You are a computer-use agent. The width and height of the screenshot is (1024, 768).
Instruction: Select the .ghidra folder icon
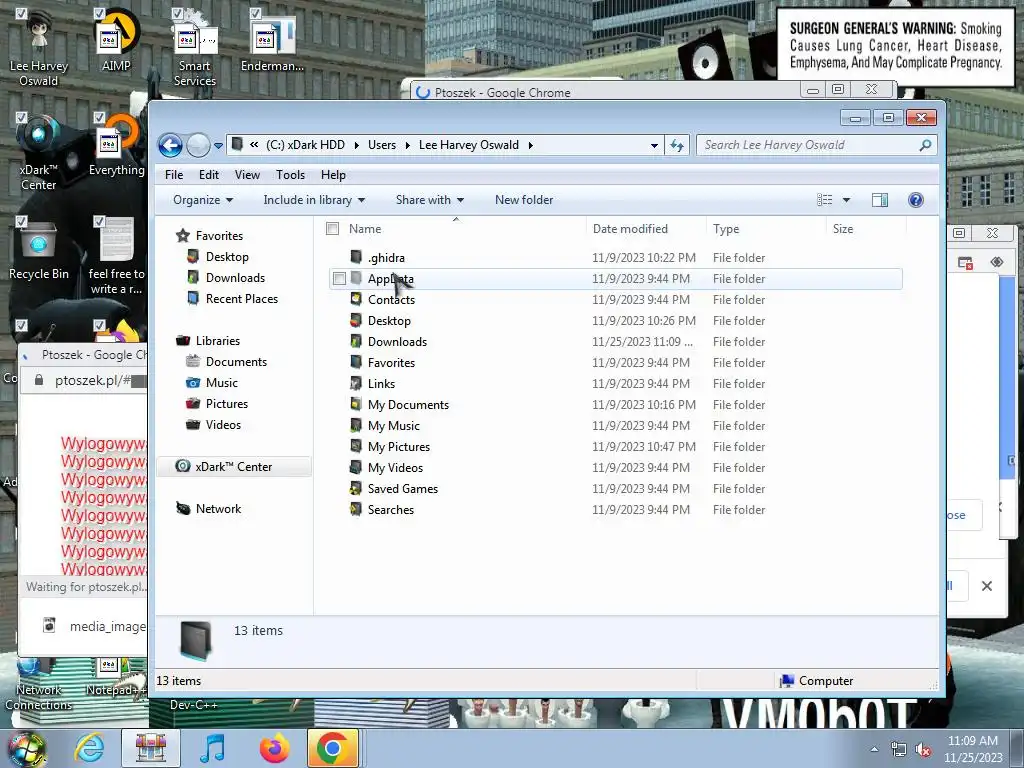click(356, 257)
